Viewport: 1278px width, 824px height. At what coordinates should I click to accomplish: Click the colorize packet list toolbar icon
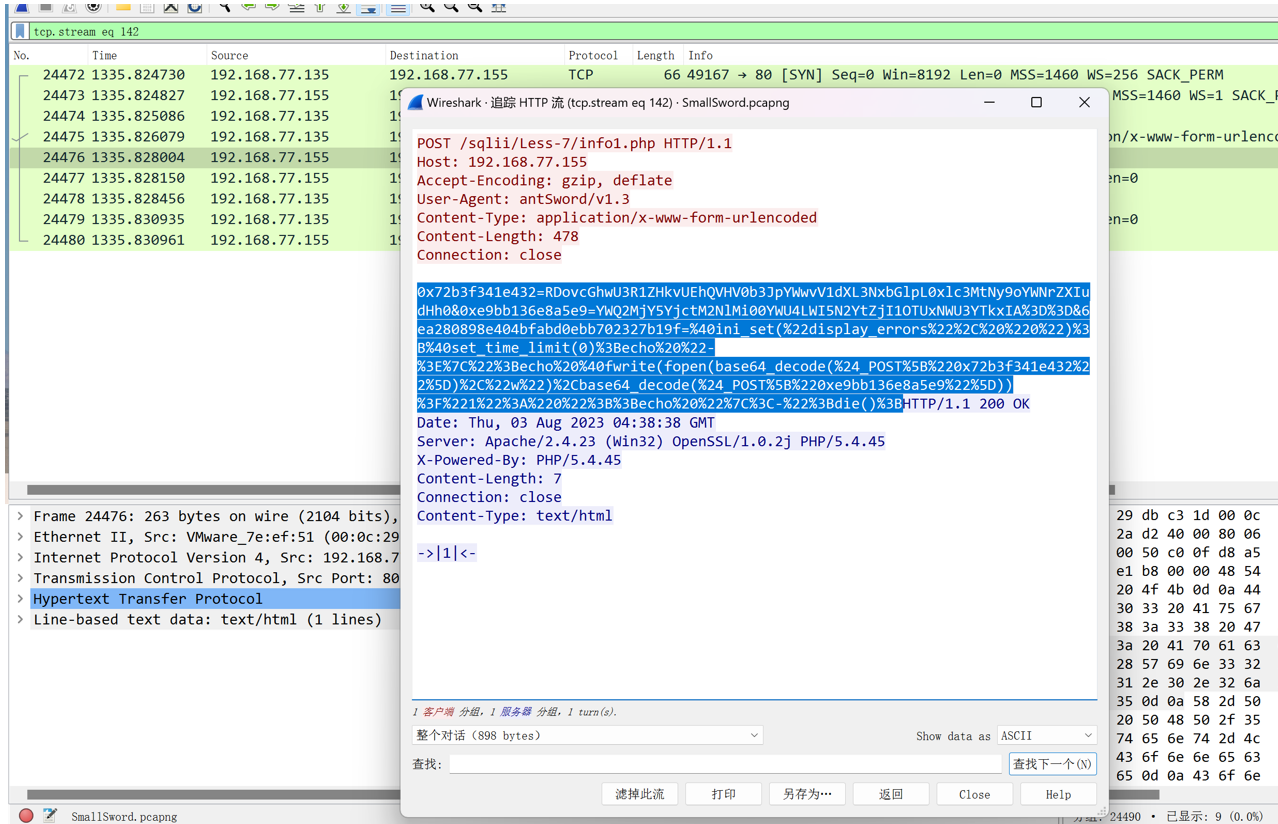pos(397,7)
